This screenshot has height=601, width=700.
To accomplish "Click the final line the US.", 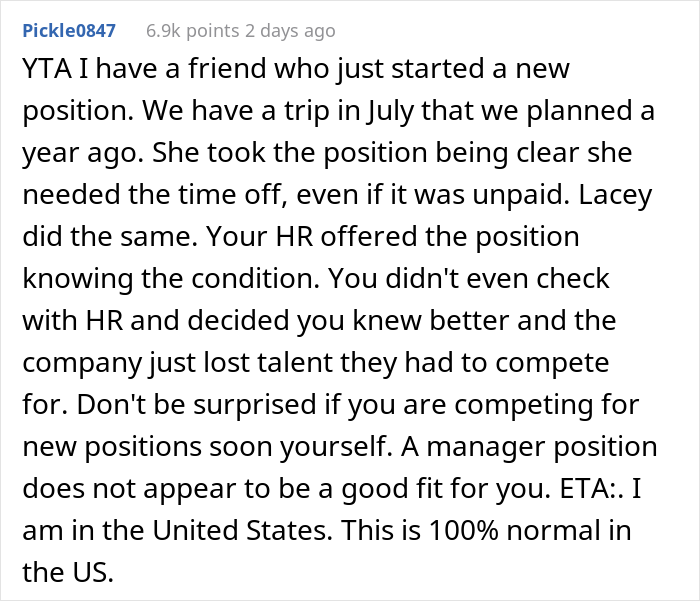I will tap(68, 572).
